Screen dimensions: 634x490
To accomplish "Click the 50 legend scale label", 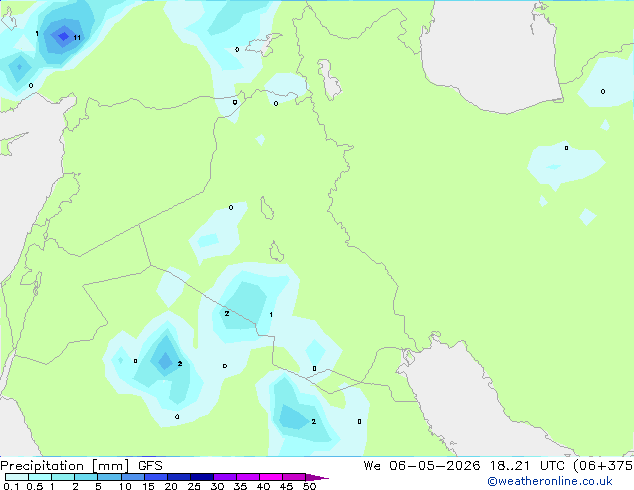I will tap(309, 486).
